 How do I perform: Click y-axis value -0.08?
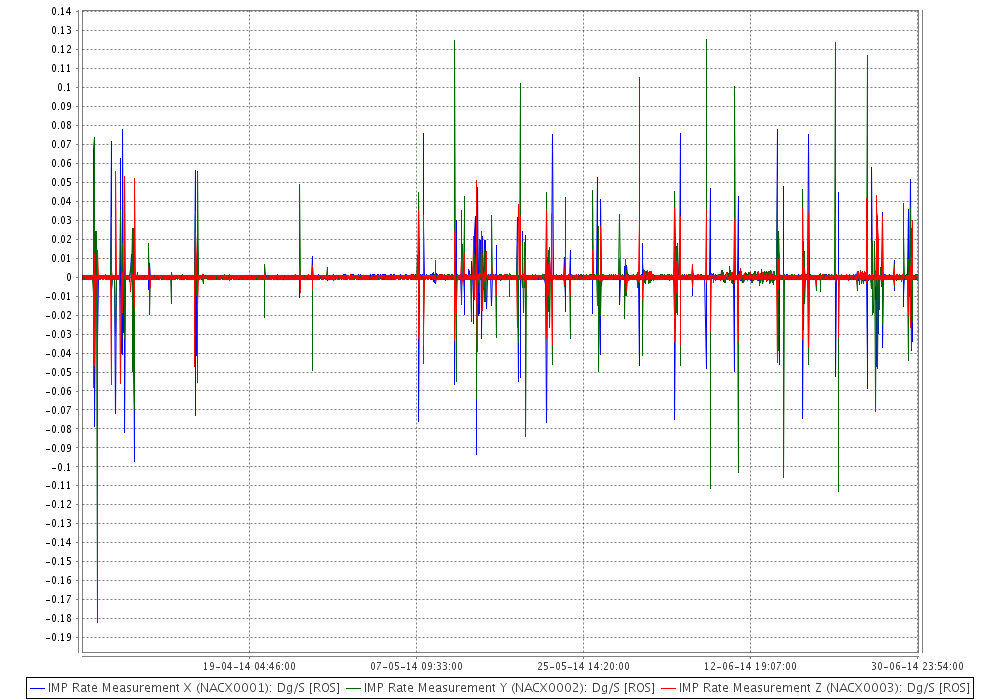point(59,428)
